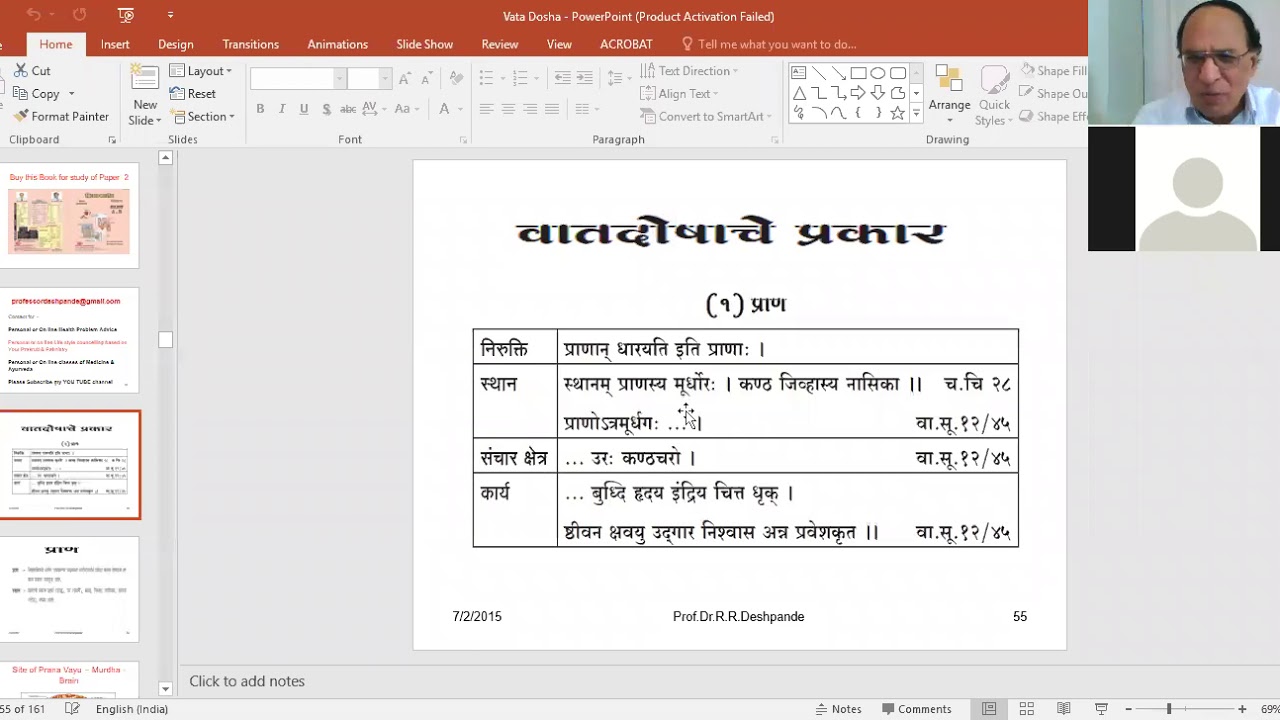
Task: Select the Down Arrow shape
Action: tap(878, 93)
